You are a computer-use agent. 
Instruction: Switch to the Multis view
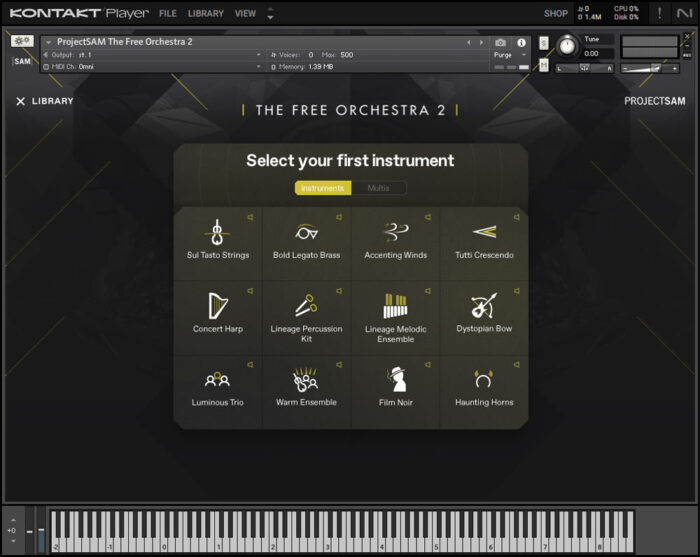pyautogui.click(x=379, y=188)
